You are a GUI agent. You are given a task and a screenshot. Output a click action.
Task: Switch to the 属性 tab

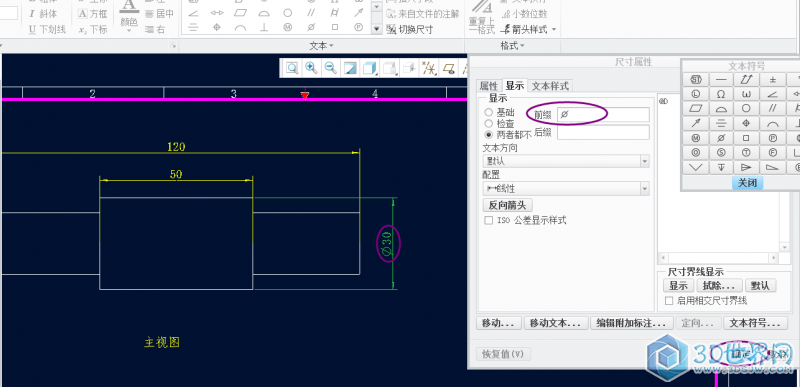tap(489, 86)
